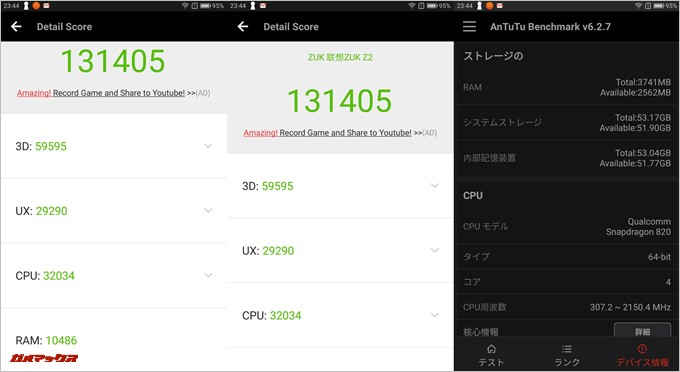Tap ストレージの section header

[x=493, y=56]
